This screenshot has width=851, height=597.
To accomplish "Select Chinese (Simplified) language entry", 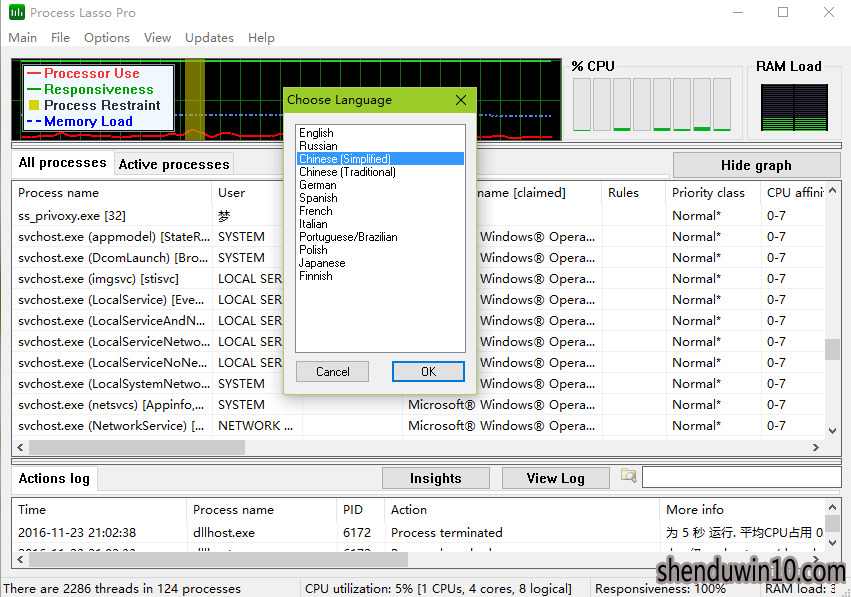I will point(380,159).
